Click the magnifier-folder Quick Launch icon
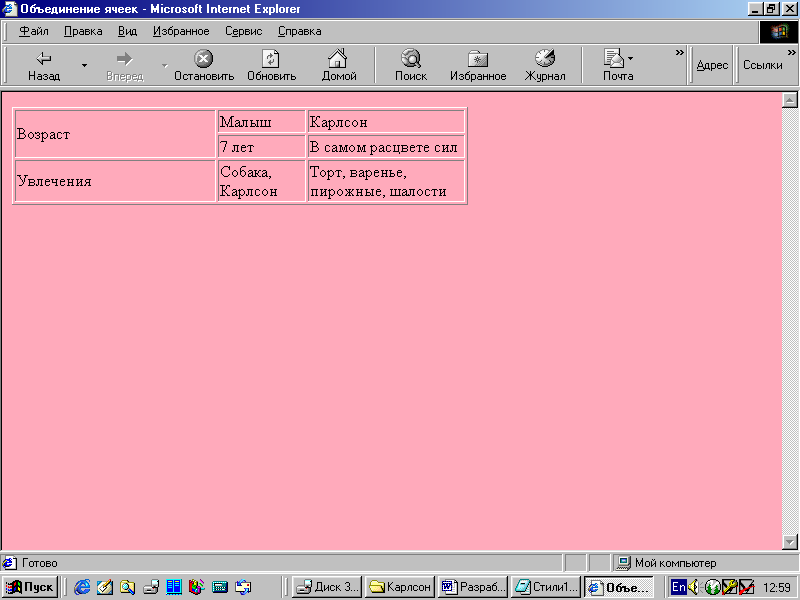800x600 pixels. [128, 587]
